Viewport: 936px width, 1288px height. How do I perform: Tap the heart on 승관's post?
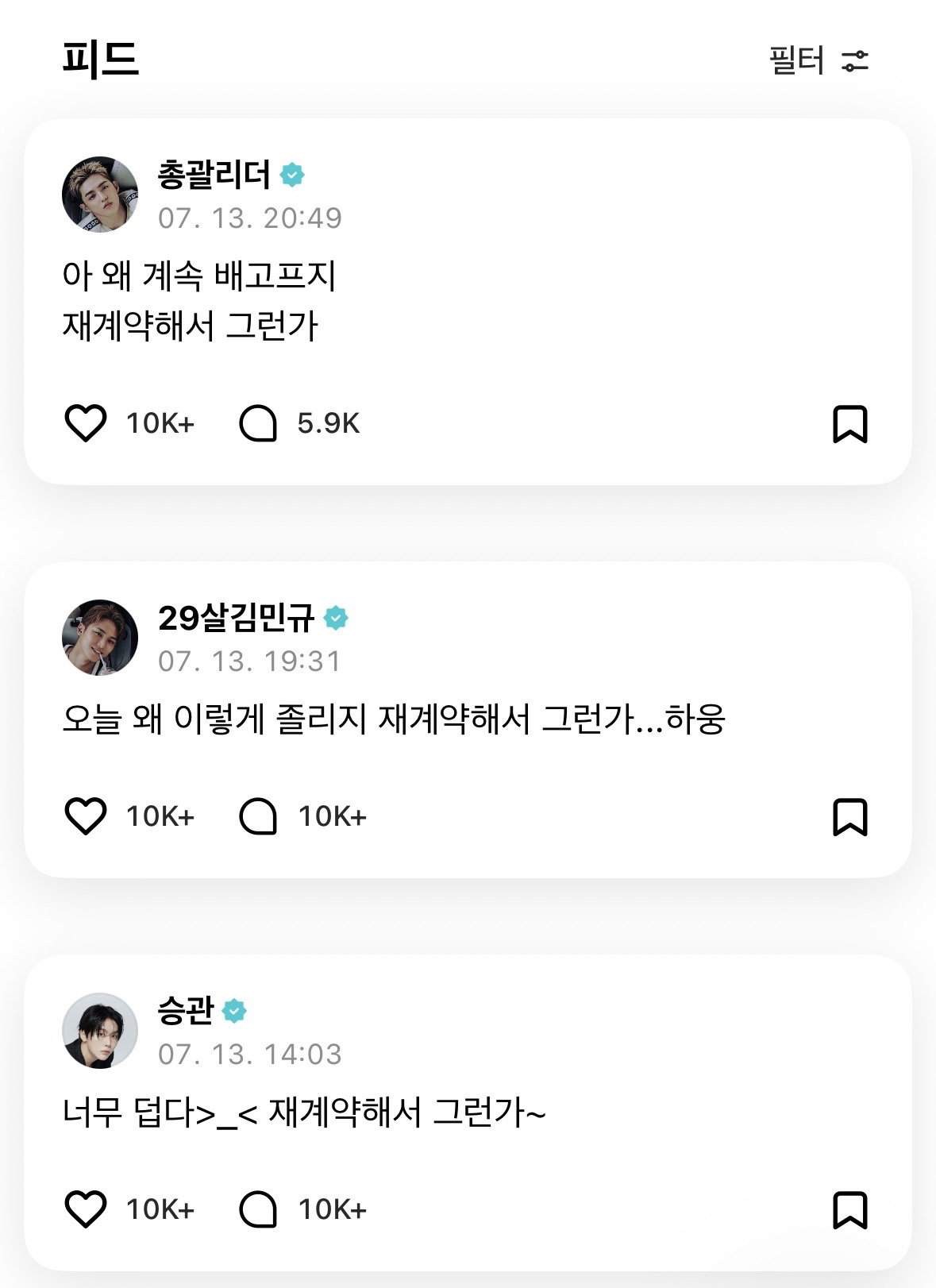pos(85,1209)
